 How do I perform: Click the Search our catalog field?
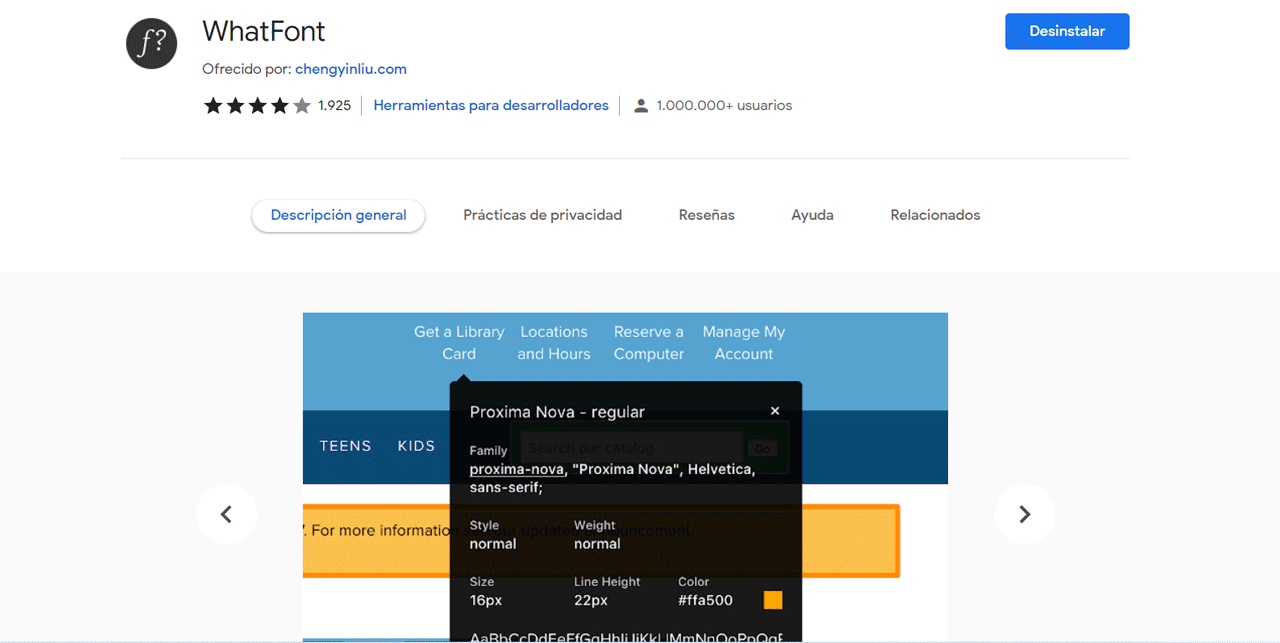click(630, 448)
